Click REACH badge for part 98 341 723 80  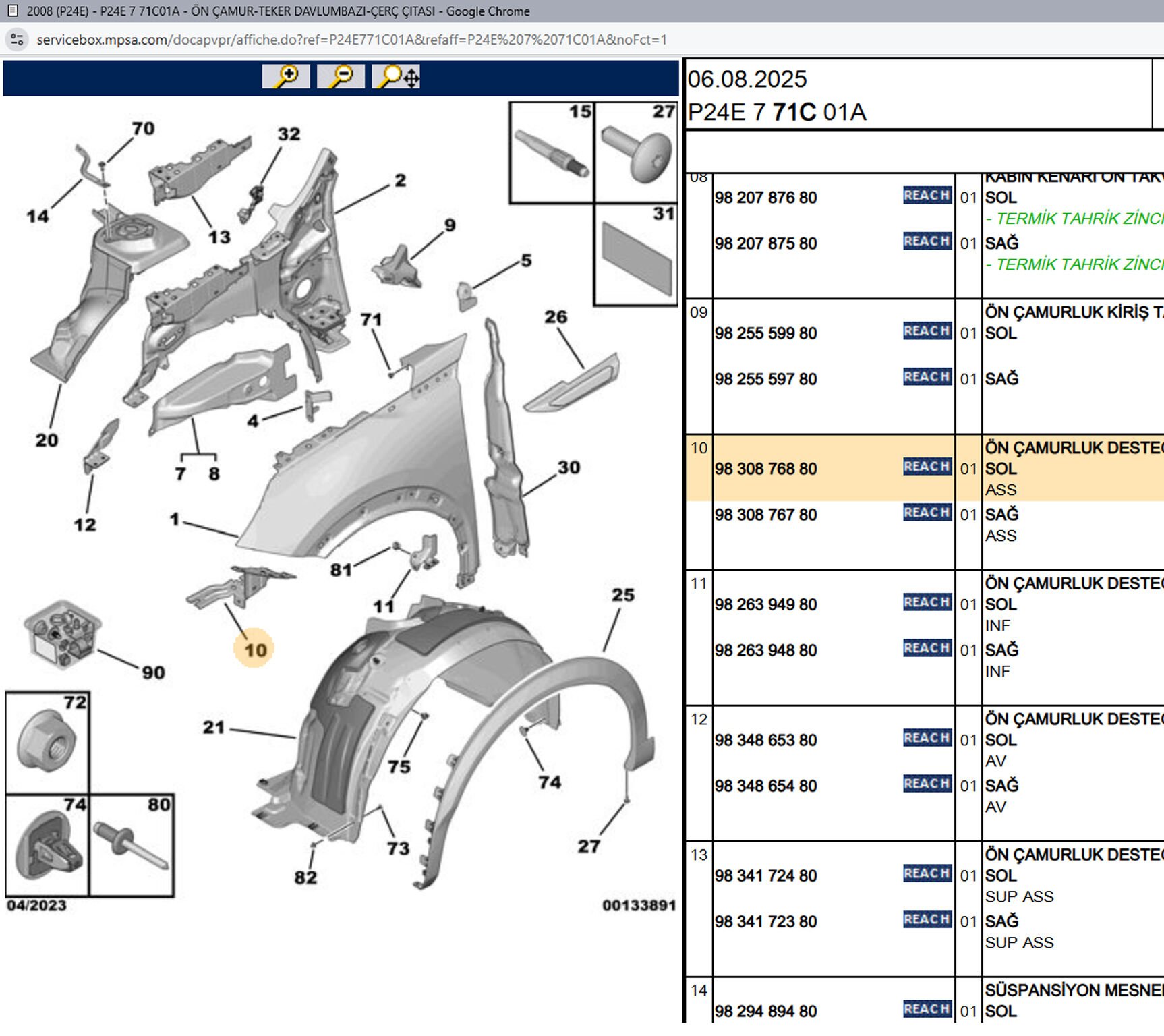point(927,919)
